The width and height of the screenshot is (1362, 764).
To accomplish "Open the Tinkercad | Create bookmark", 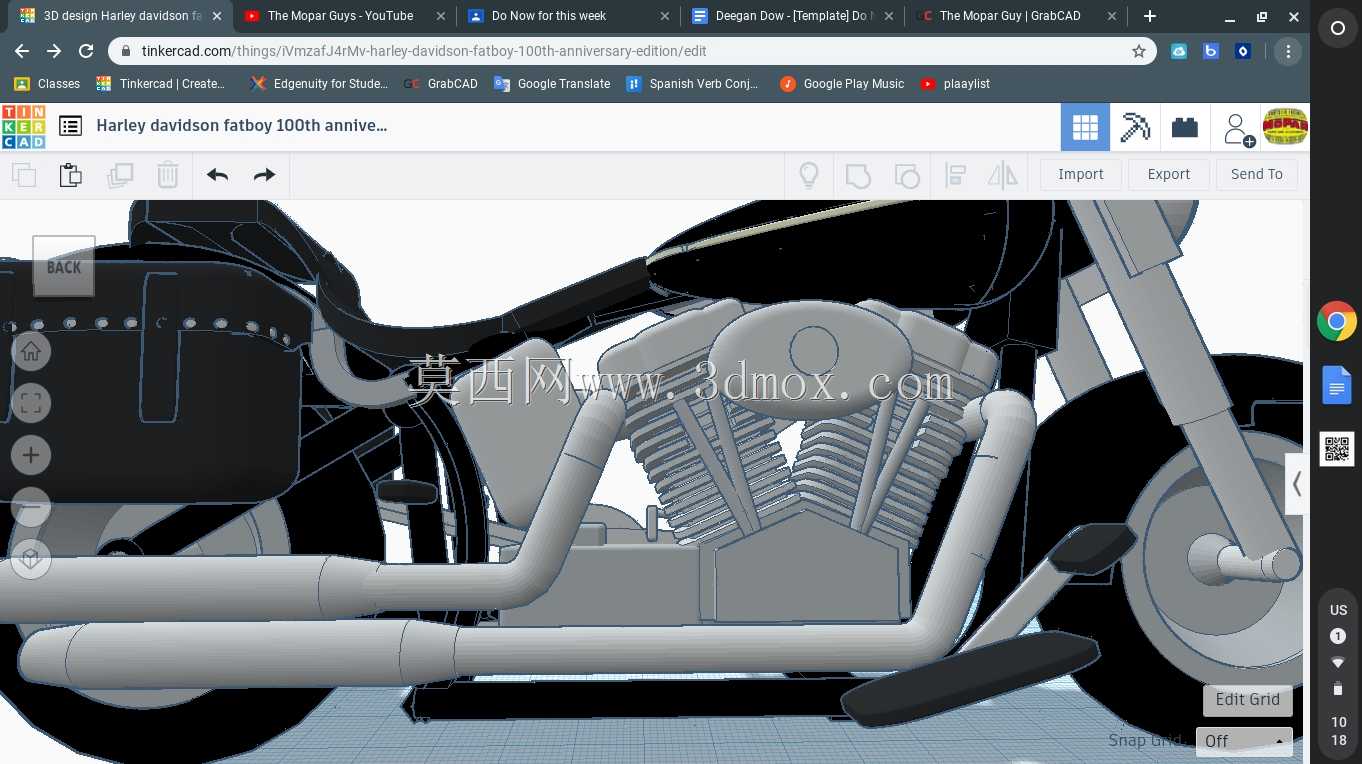I will tap(161, 84).
